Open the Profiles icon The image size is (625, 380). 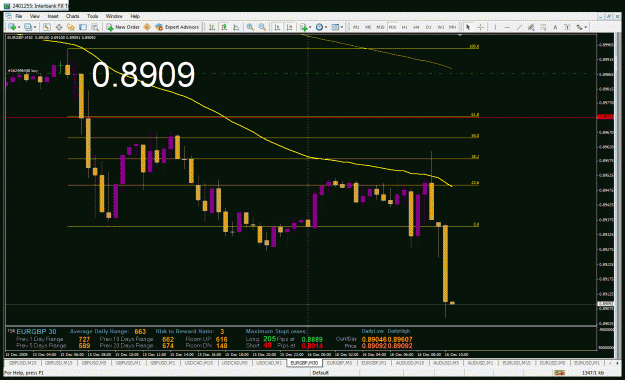[28, 27]
